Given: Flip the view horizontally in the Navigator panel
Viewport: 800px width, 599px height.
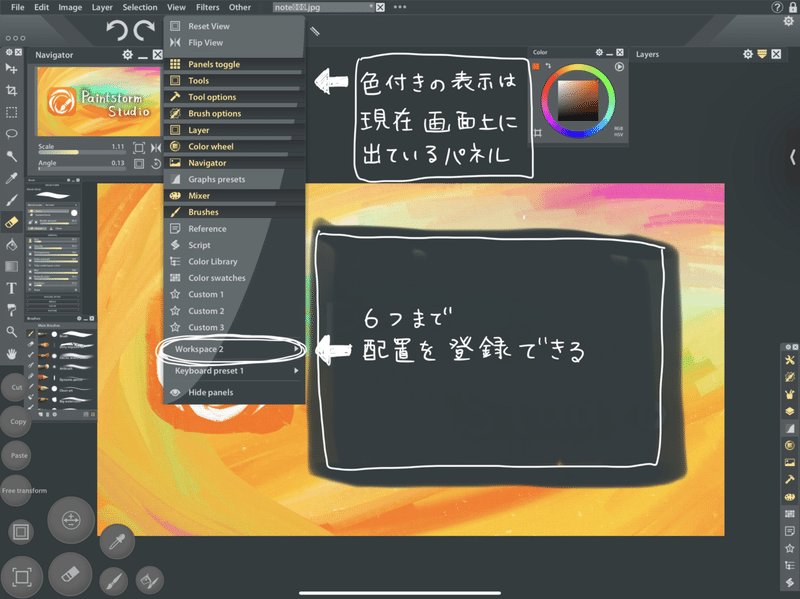Looking at the screenshot, I should click(156, 148).
